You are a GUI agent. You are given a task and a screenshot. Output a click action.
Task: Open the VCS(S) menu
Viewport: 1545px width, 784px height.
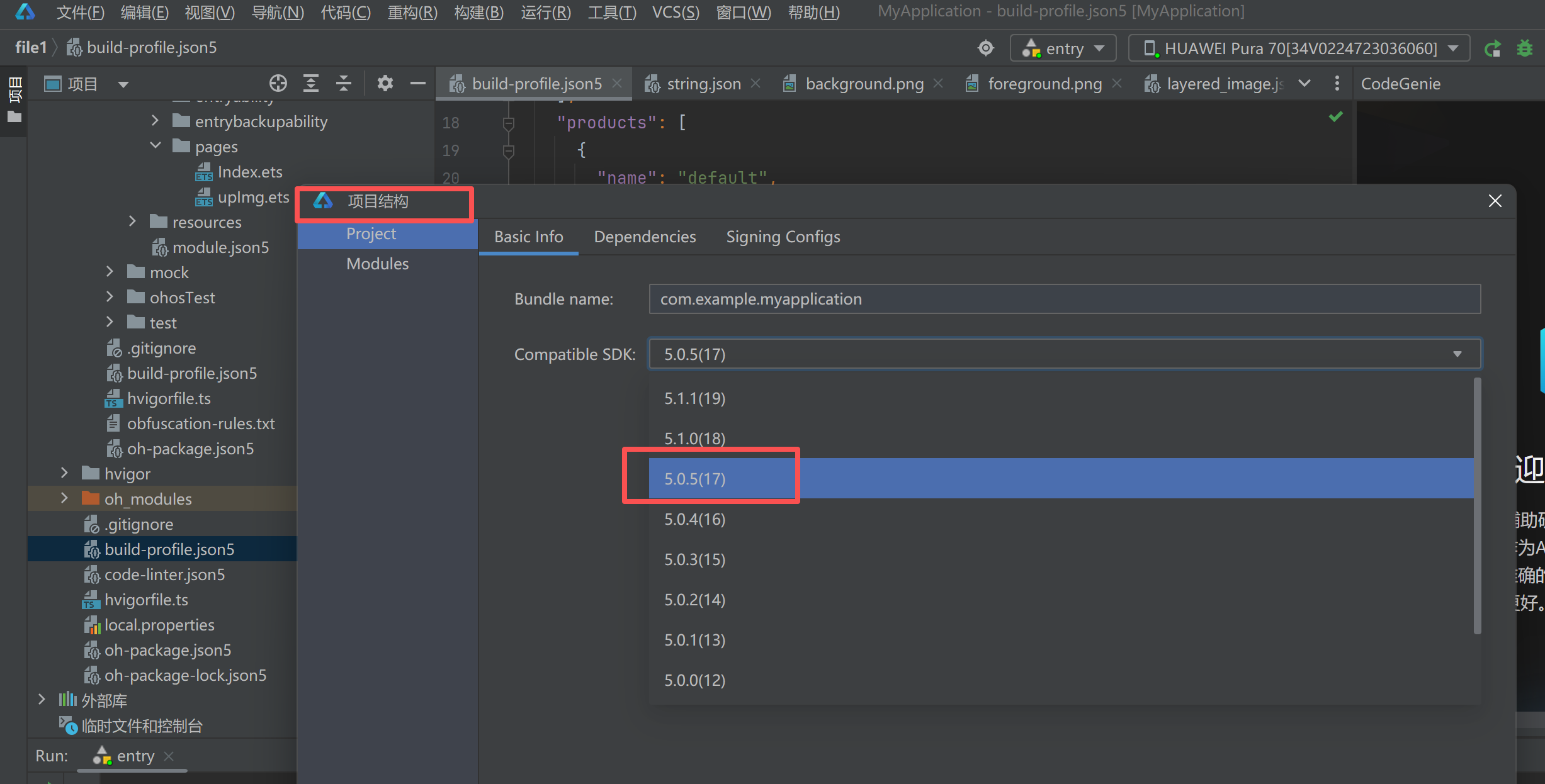coord(676,12)
